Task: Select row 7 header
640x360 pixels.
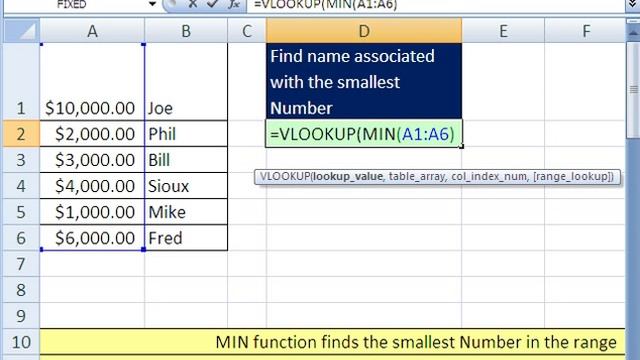Action: point(21,264)
